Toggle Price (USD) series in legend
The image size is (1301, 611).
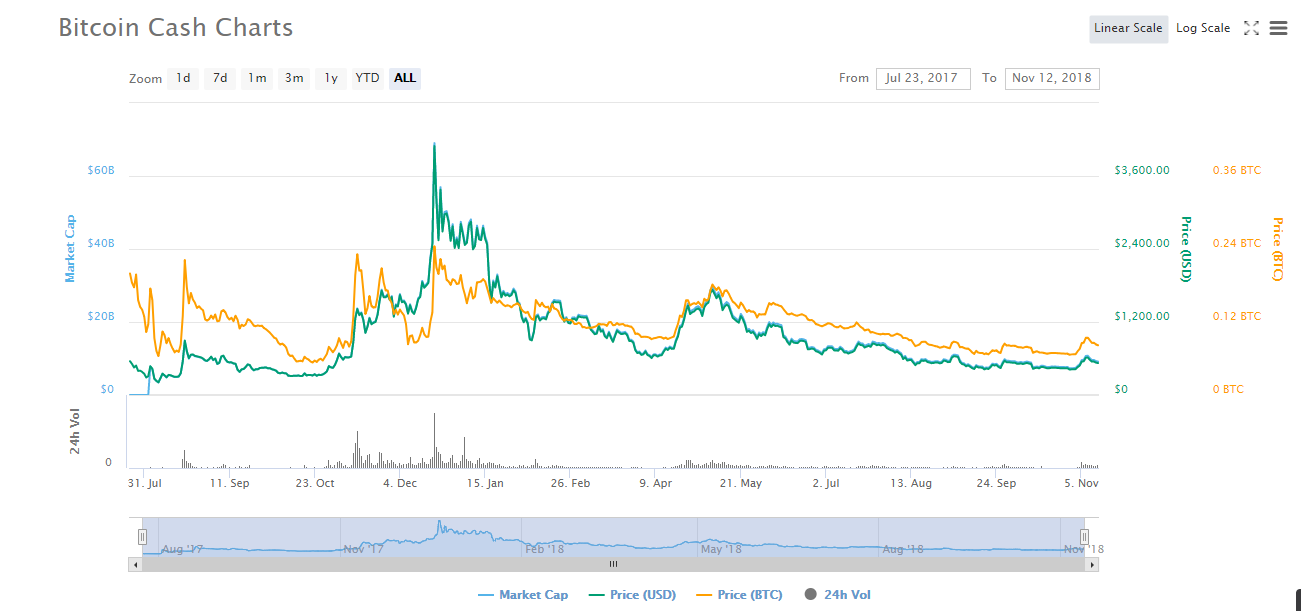tap(632, 595)
